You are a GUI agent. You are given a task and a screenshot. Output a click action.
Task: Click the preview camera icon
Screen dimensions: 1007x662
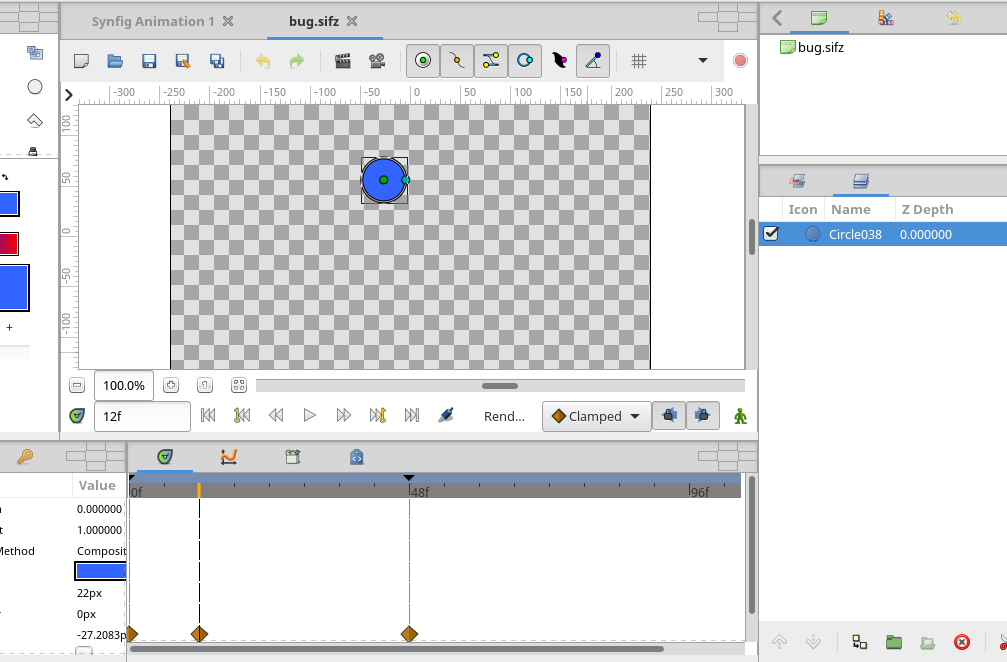pos(377,61)
